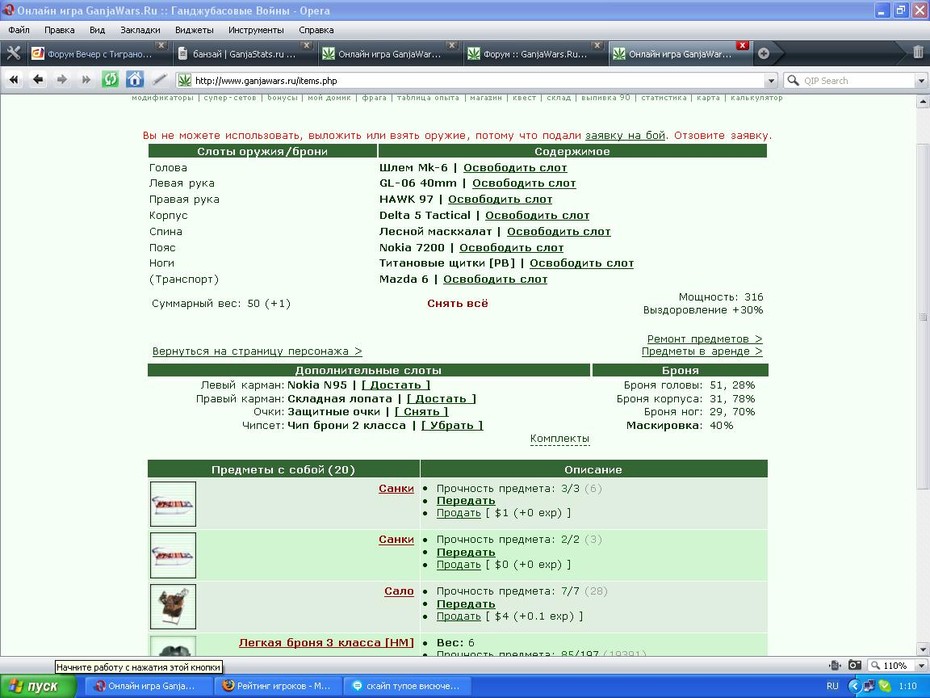
Task: Open the Windows Пуск start button
Action: click(x=38, y=686)
